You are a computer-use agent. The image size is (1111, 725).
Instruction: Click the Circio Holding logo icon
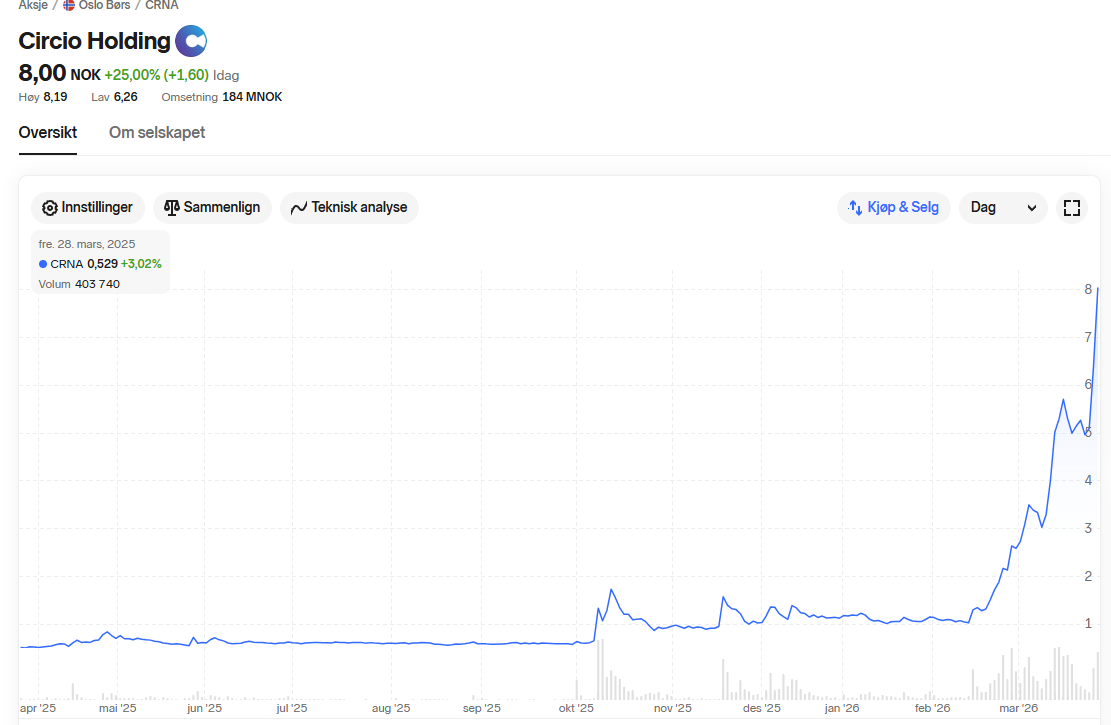coord(191,42)
